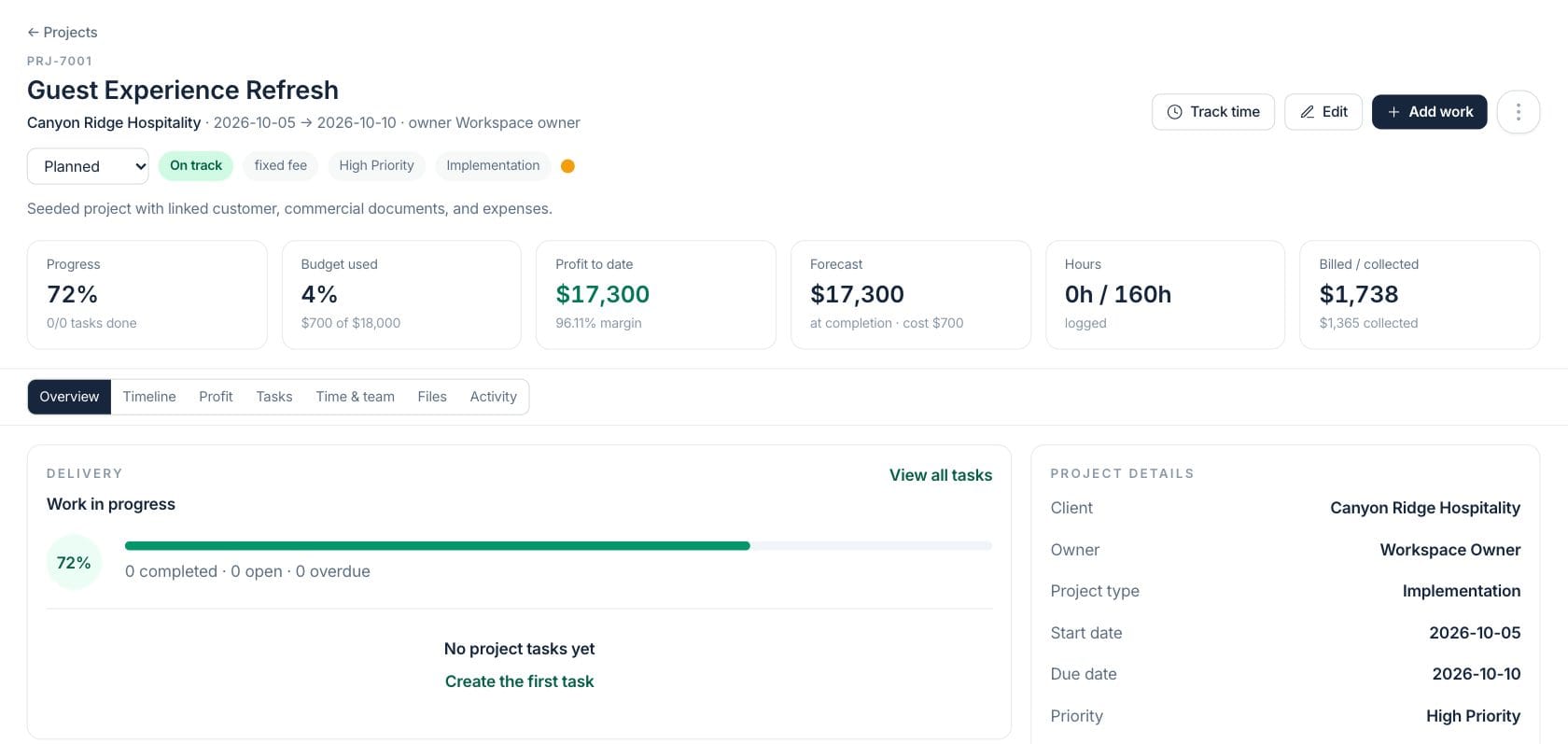Click the Client value in Project Details
The width and height of the screenshot is (1568, 744).
click(1425, 508)
